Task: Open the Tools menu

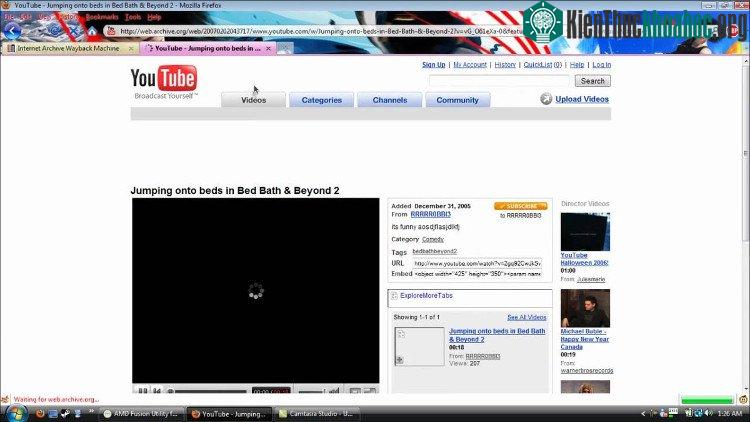Action: click(x=133, y=17)
